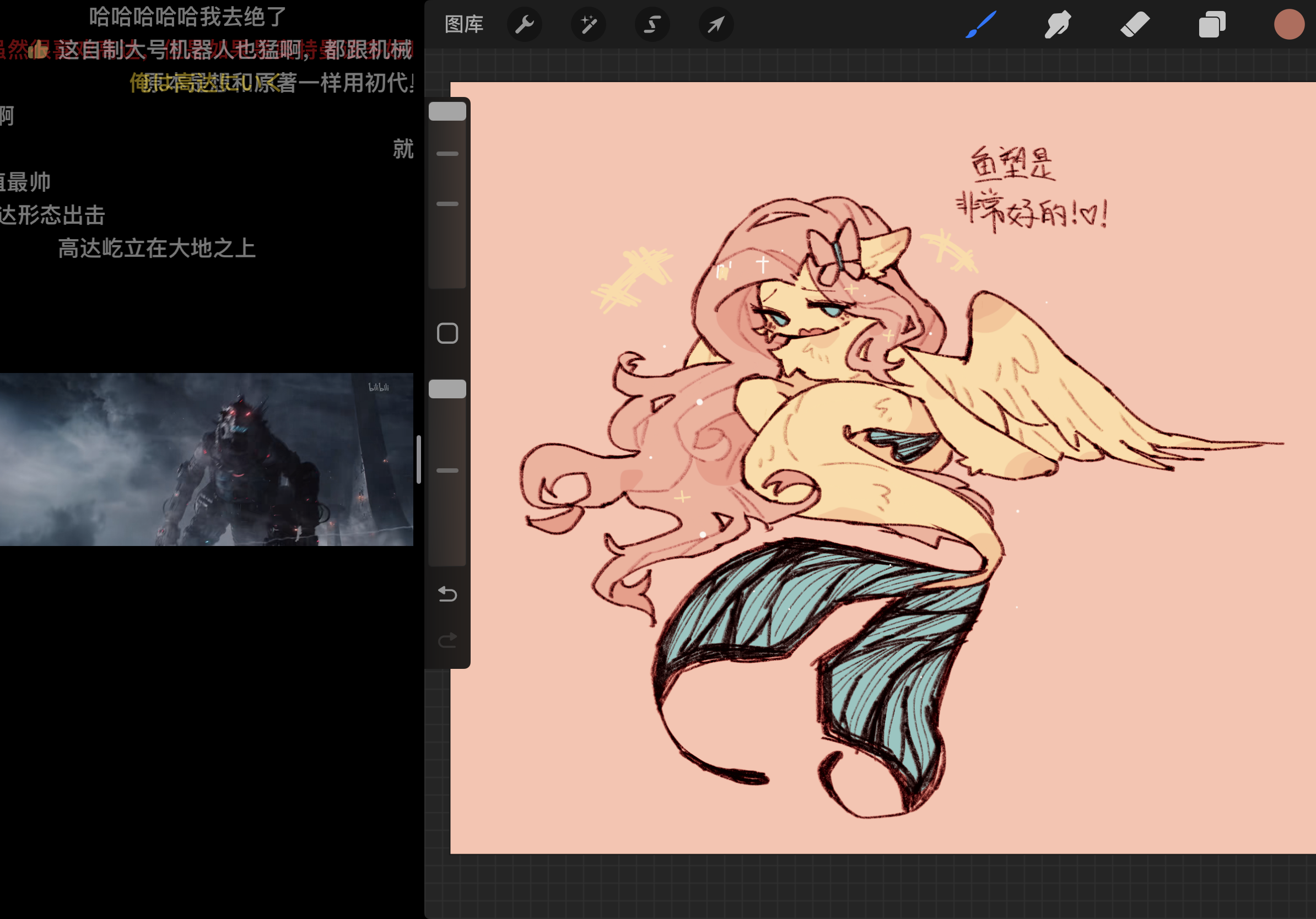This screenshot has height=919, width=1316.
Task: Open the active color swatch circle
Action: pyautogui.click(x=1288, y=25)
